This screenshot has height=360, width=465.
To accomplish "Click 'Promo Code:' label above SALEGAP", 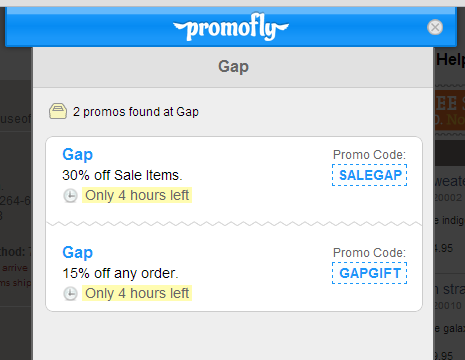I will click(x=369, y=155).
